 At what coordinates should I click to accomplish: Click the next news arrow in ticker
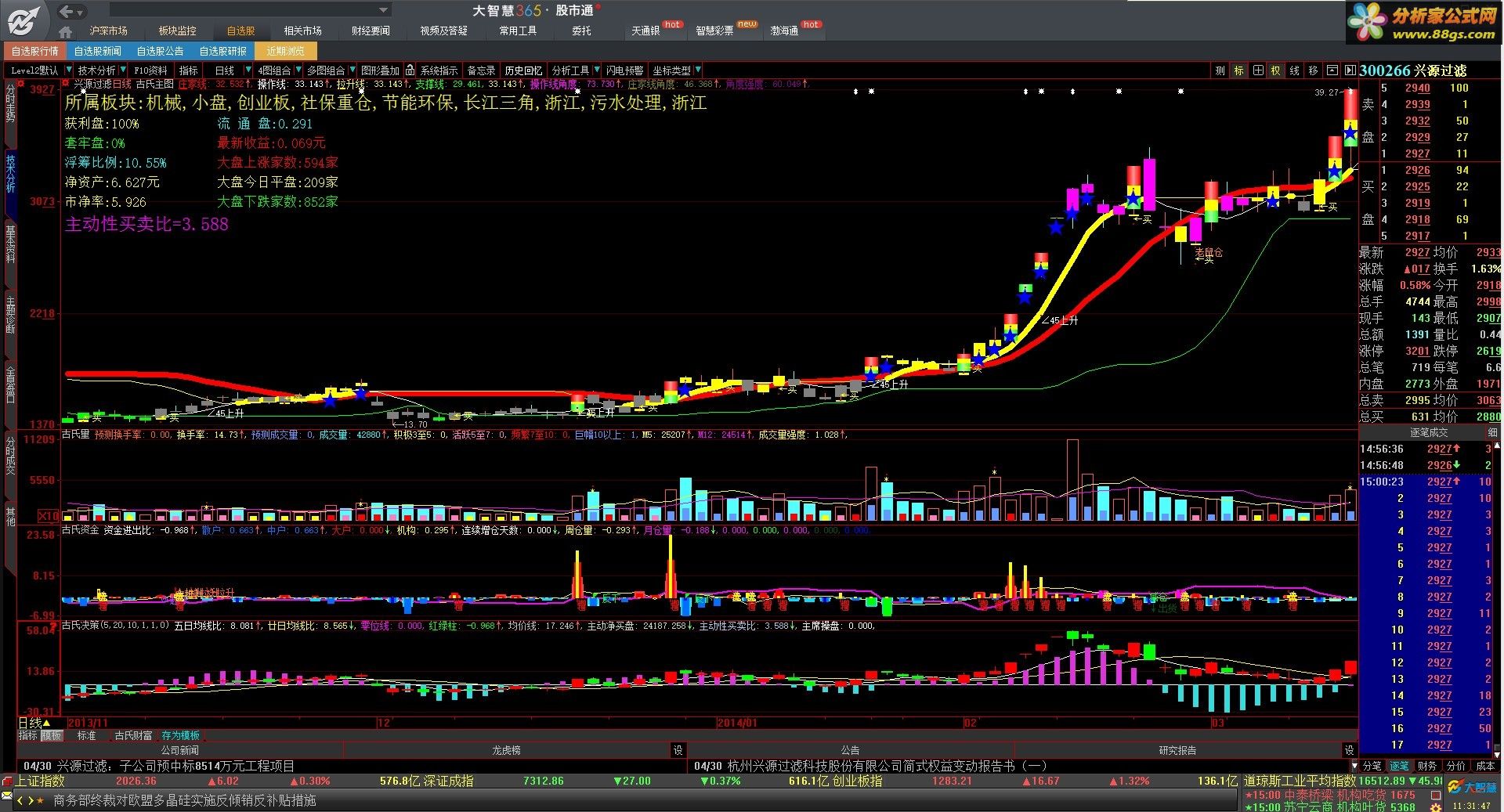tap(31, 800)
